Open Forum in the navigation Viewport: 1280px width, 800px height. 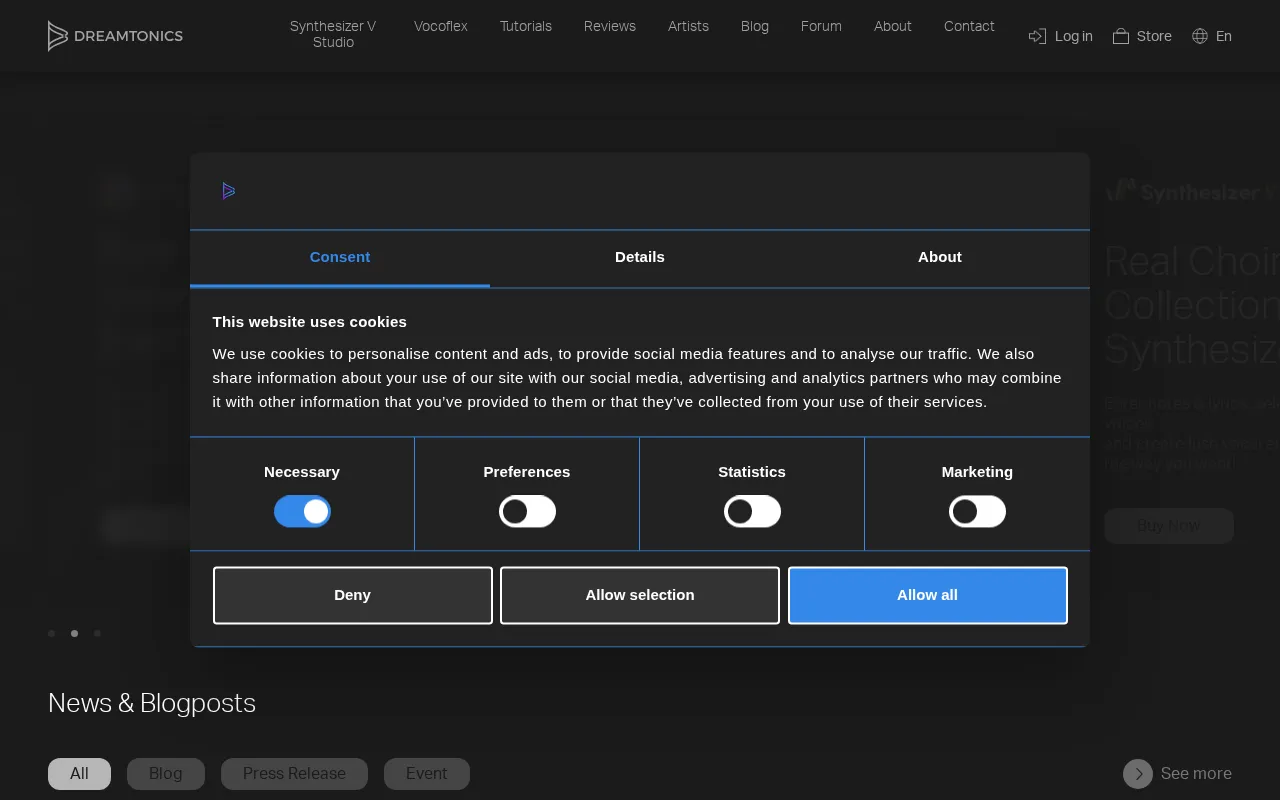point(821,26)
